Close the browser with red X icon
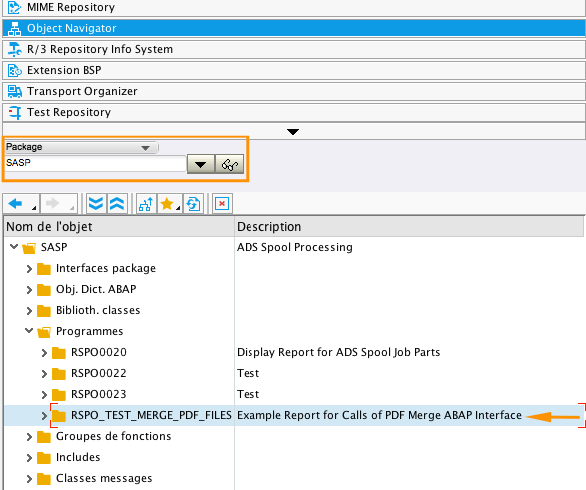586x490 pixels. 222,204
